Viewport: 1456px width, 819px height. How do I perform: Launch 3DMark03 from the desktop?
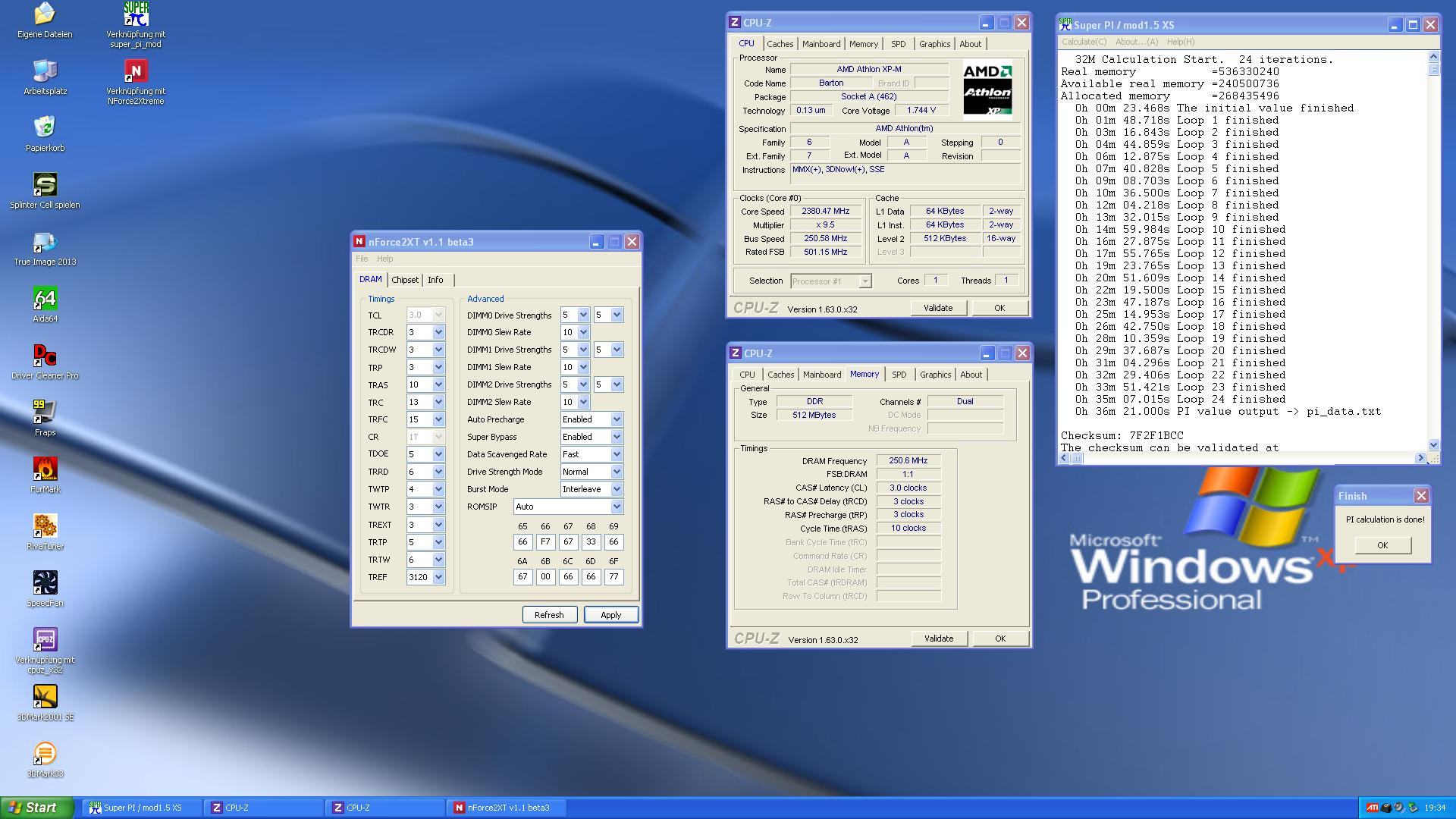45,760
